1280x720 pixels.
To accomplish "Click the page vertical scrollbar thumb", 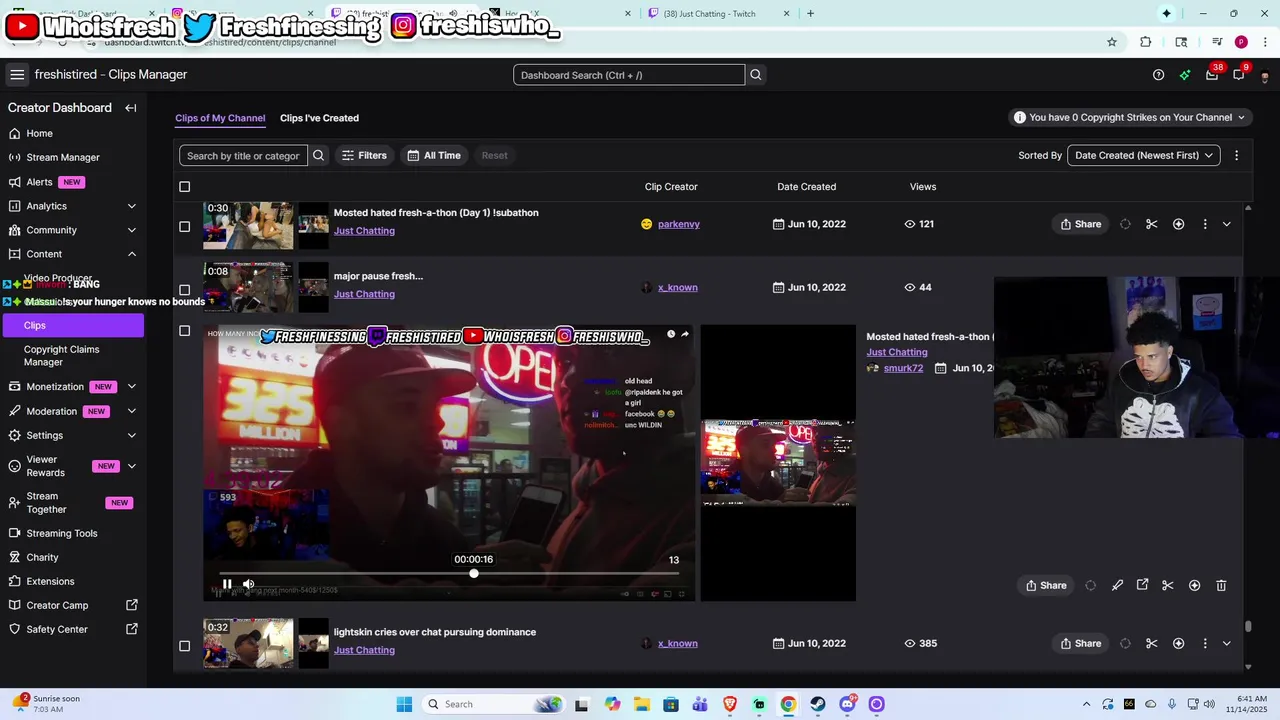I will [1248, 627].
